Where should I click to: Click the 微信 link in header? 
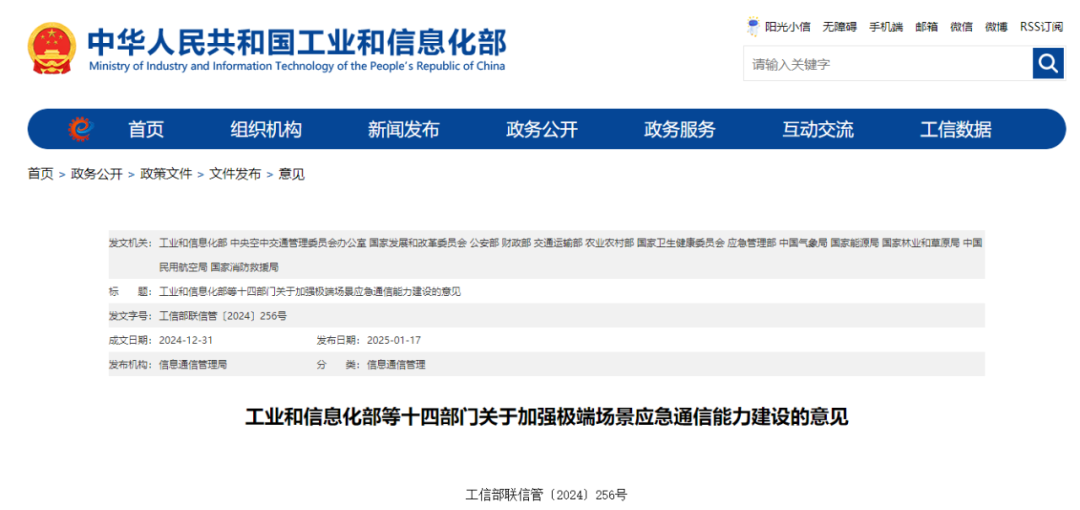[961, 27]
